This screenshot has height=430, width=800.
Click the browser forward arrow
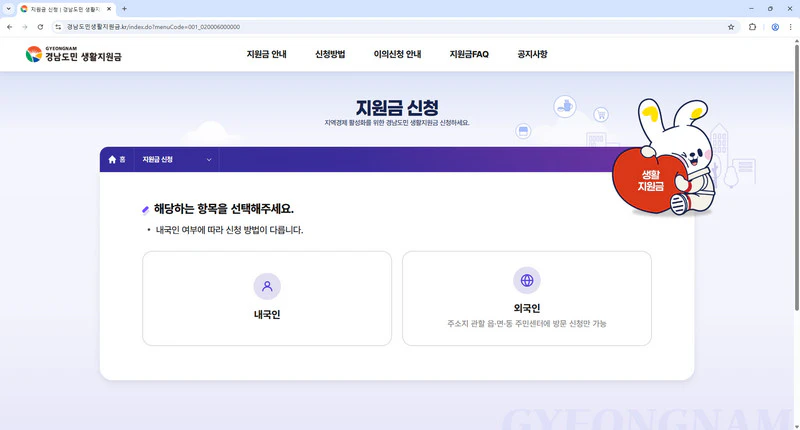(x=24, y=27)
